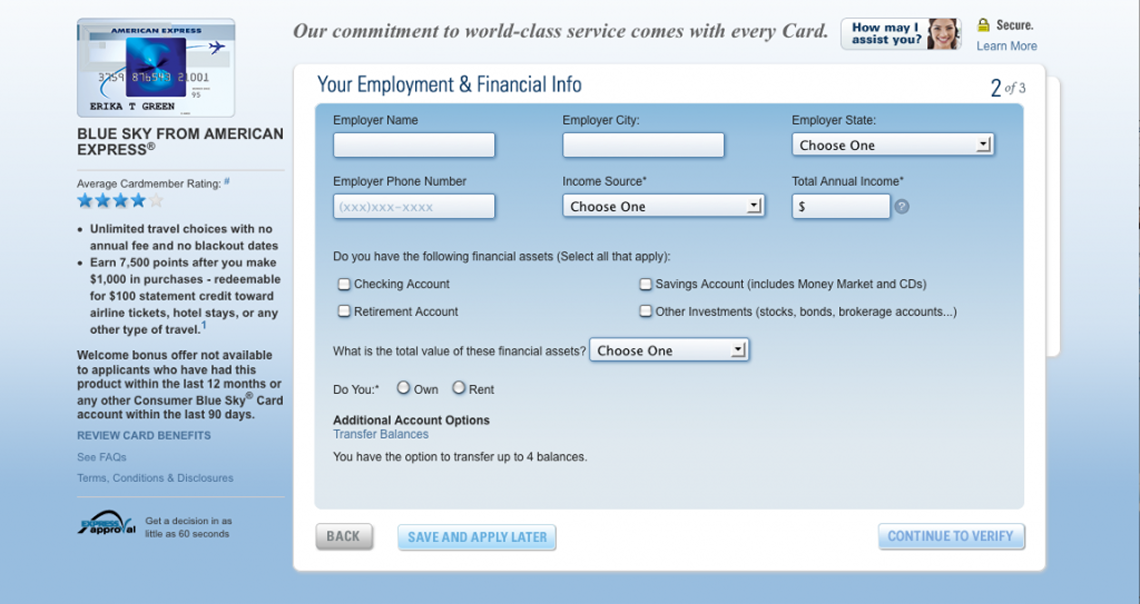Open REVIEW CARD BENEFITS link
The width and height of the screenshot is (1140, 604).
coord(144,435)
